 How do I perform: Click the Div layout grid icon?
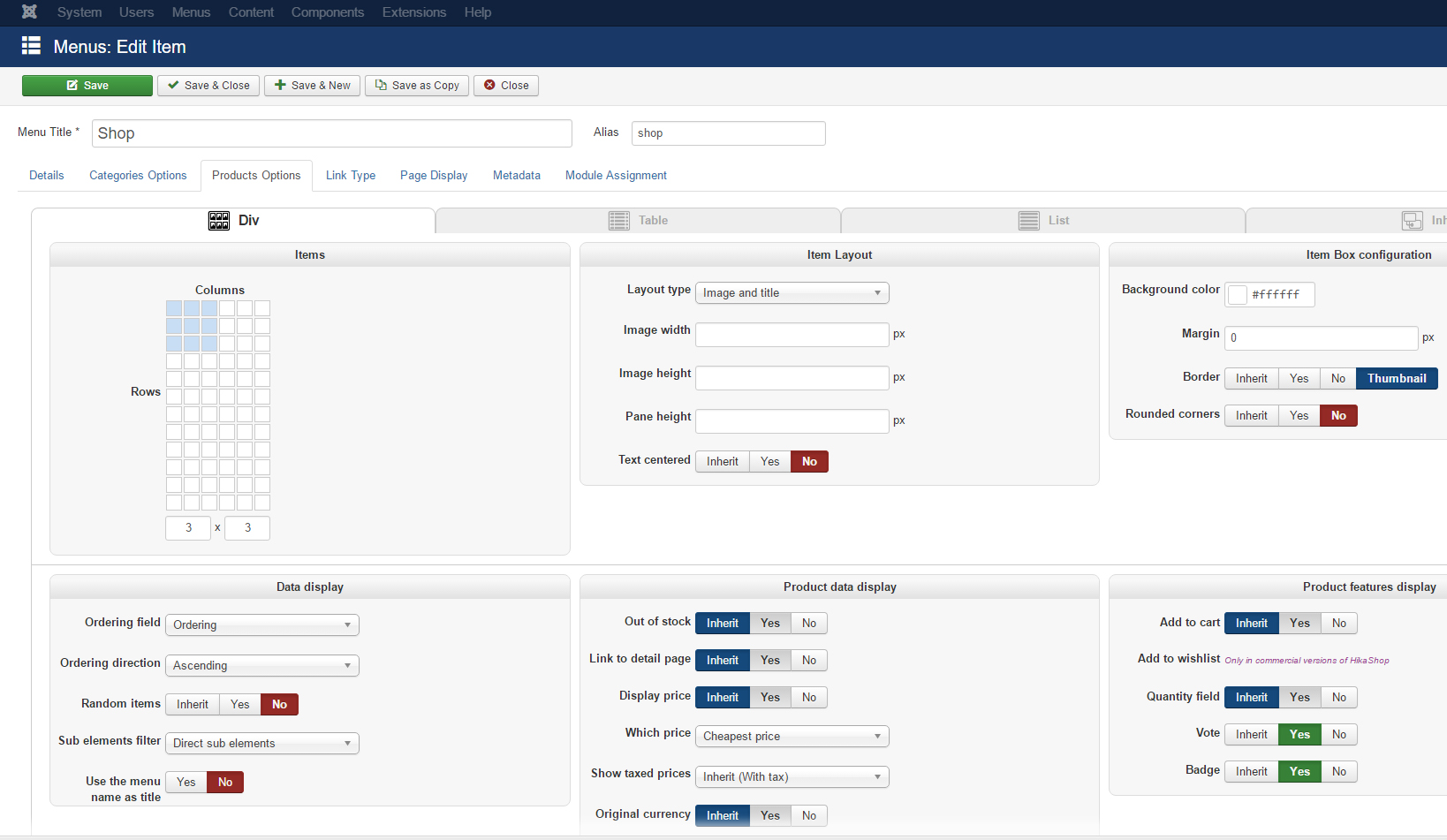pyautogui.click(x=219, y=221)
